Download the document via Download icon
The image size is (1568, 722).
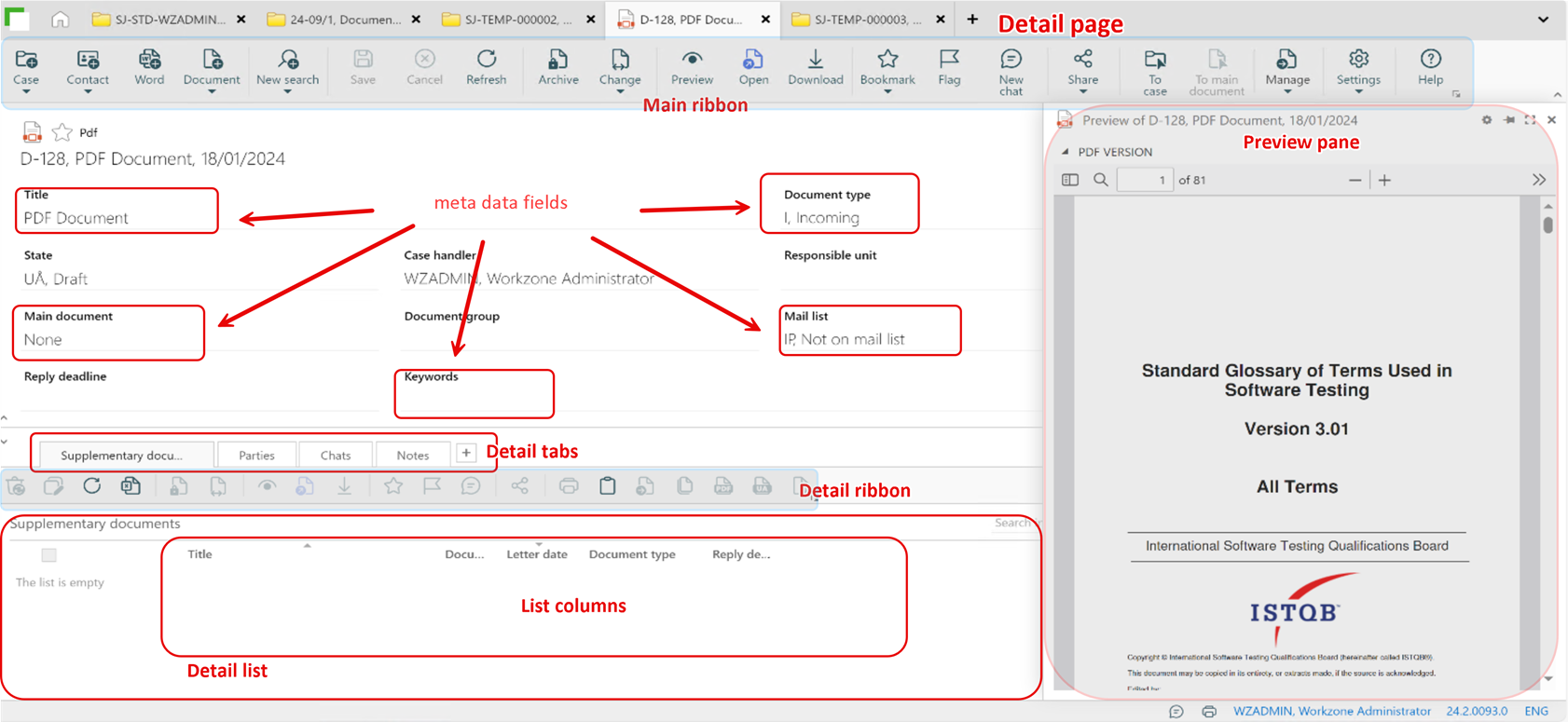(815, 67)
